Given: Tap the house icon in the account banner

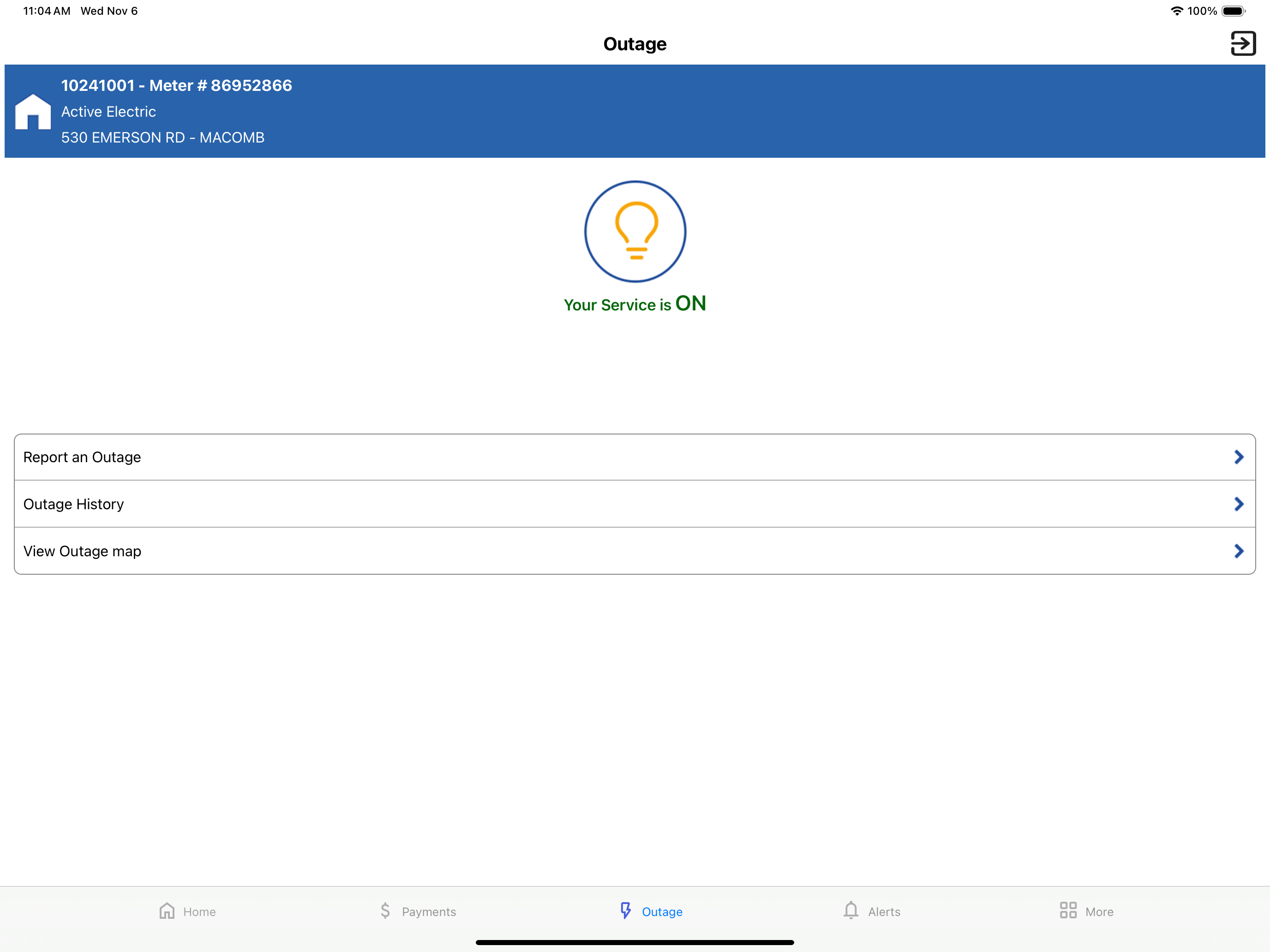Looking at the screenshot, I should click(x=33, y=111).
